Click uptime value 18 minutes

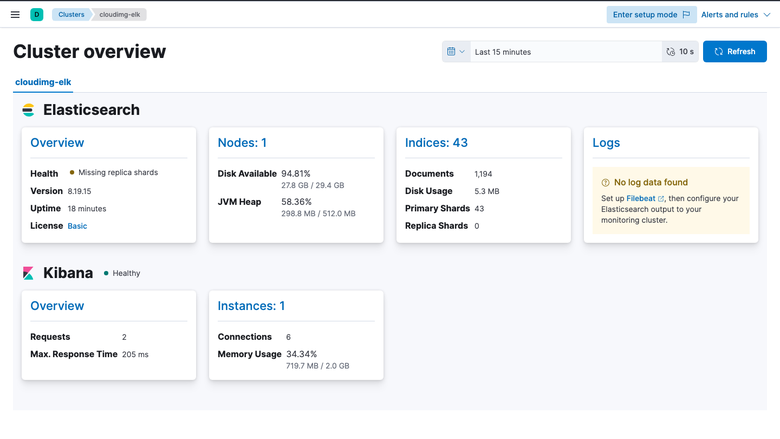[x=87, y=208]
